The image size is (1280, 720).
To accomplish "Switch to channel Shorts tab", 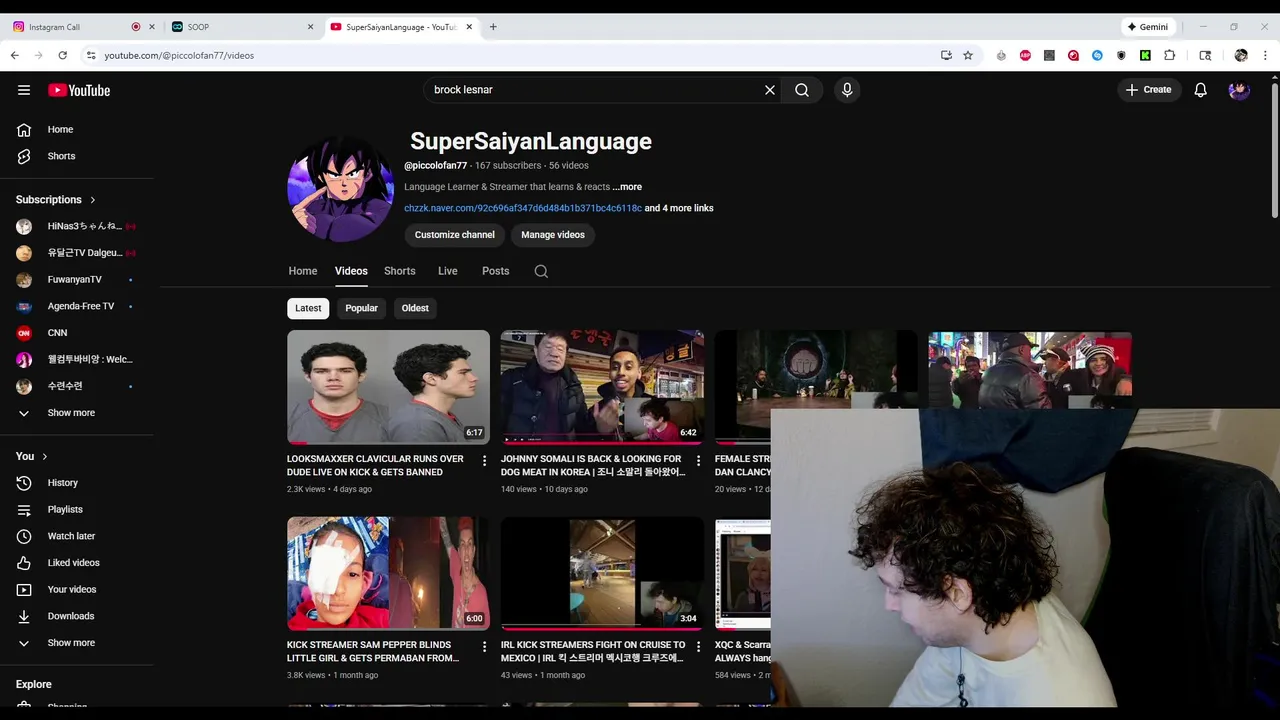I will coord(400,271).
